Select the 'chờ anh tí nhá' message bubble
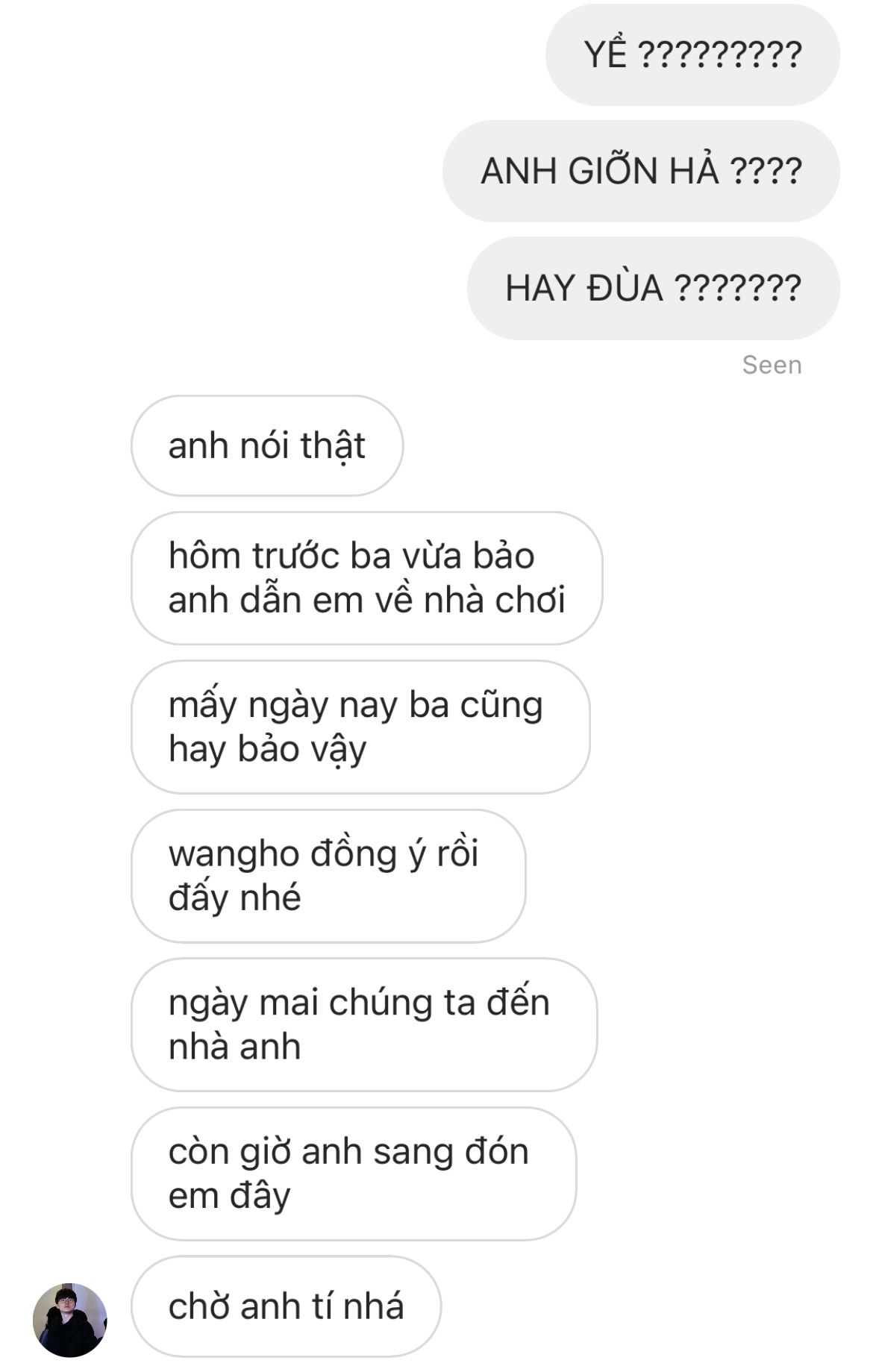Image resolution: width=873 pixels, height=1372 pixels. 287,1306
